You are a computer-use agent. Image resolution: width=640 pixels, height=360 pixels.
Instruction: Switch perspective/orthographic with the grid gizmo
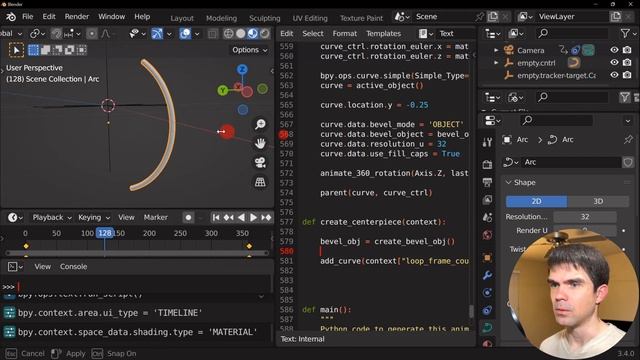pos(260,182)
